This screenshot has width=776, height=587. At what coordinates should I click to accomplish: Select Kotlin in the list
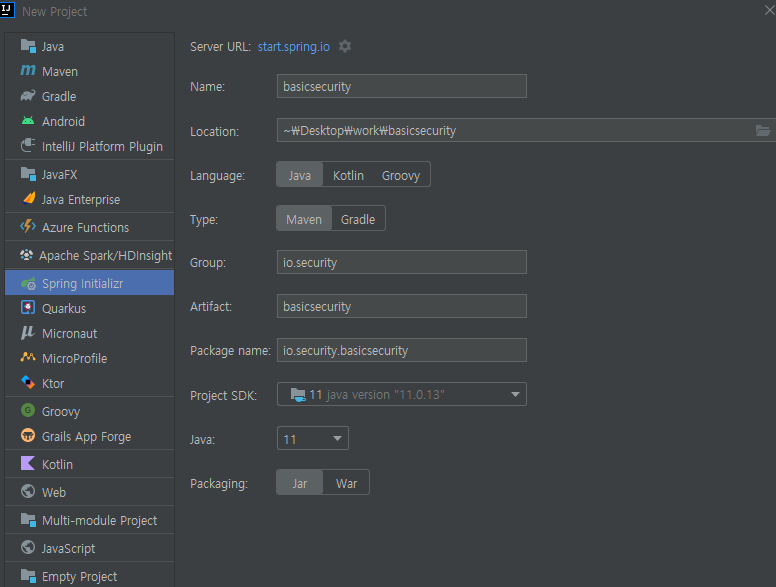[x=90, y=464]
